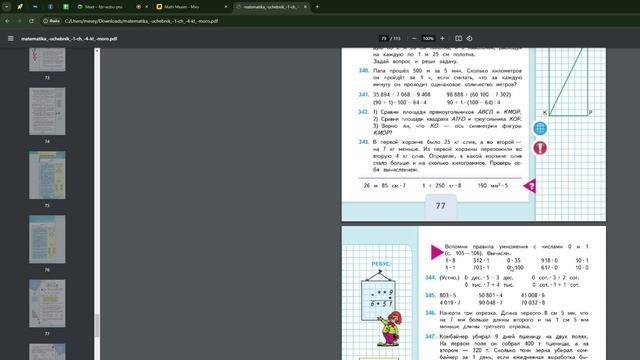
Task: Close the Meet browser tab
Action: (147, 7)
